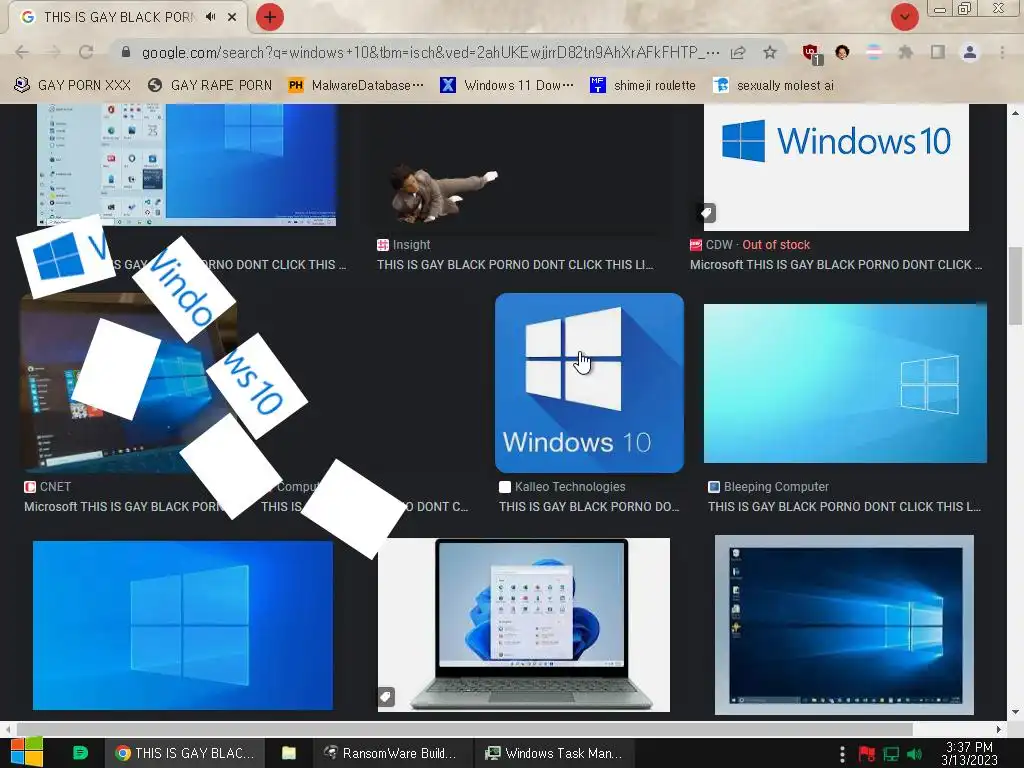The image size is (1024, 768).
Task: Open the Chrome three-dot menu
Action: tap(1002, 52)
